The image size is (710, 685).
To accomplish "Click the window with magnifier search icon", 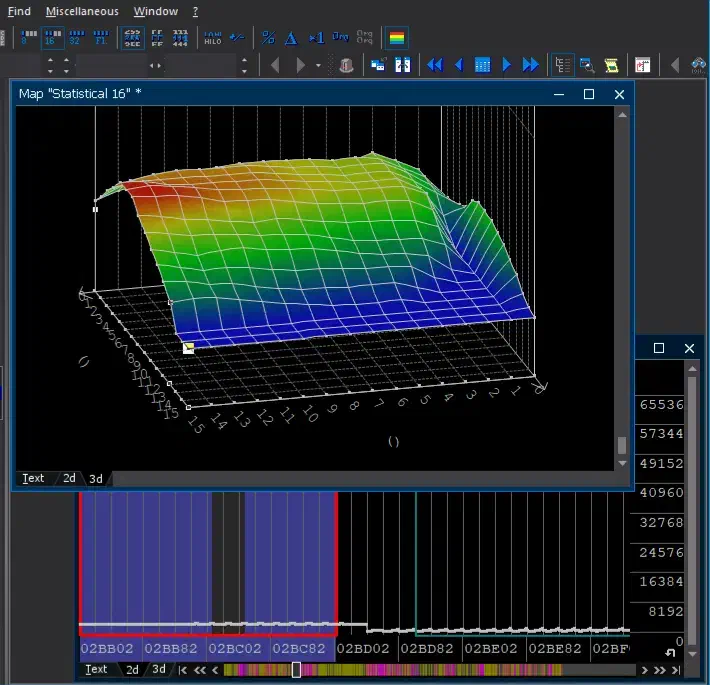I will (587, 65).
